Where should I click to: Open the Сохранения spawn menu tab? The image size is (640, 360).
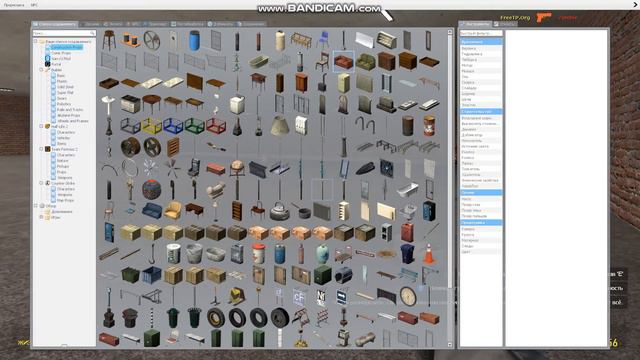tap(251, 24)
